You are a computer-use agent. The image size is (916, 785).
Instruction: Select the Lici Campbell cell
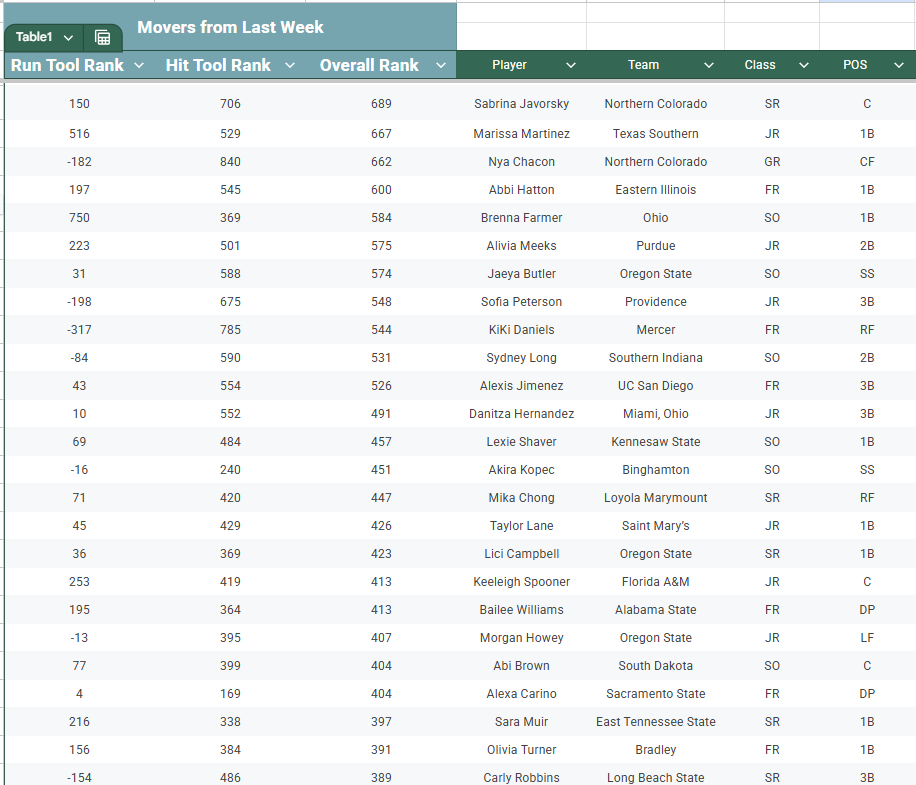[x=521, y=554]
